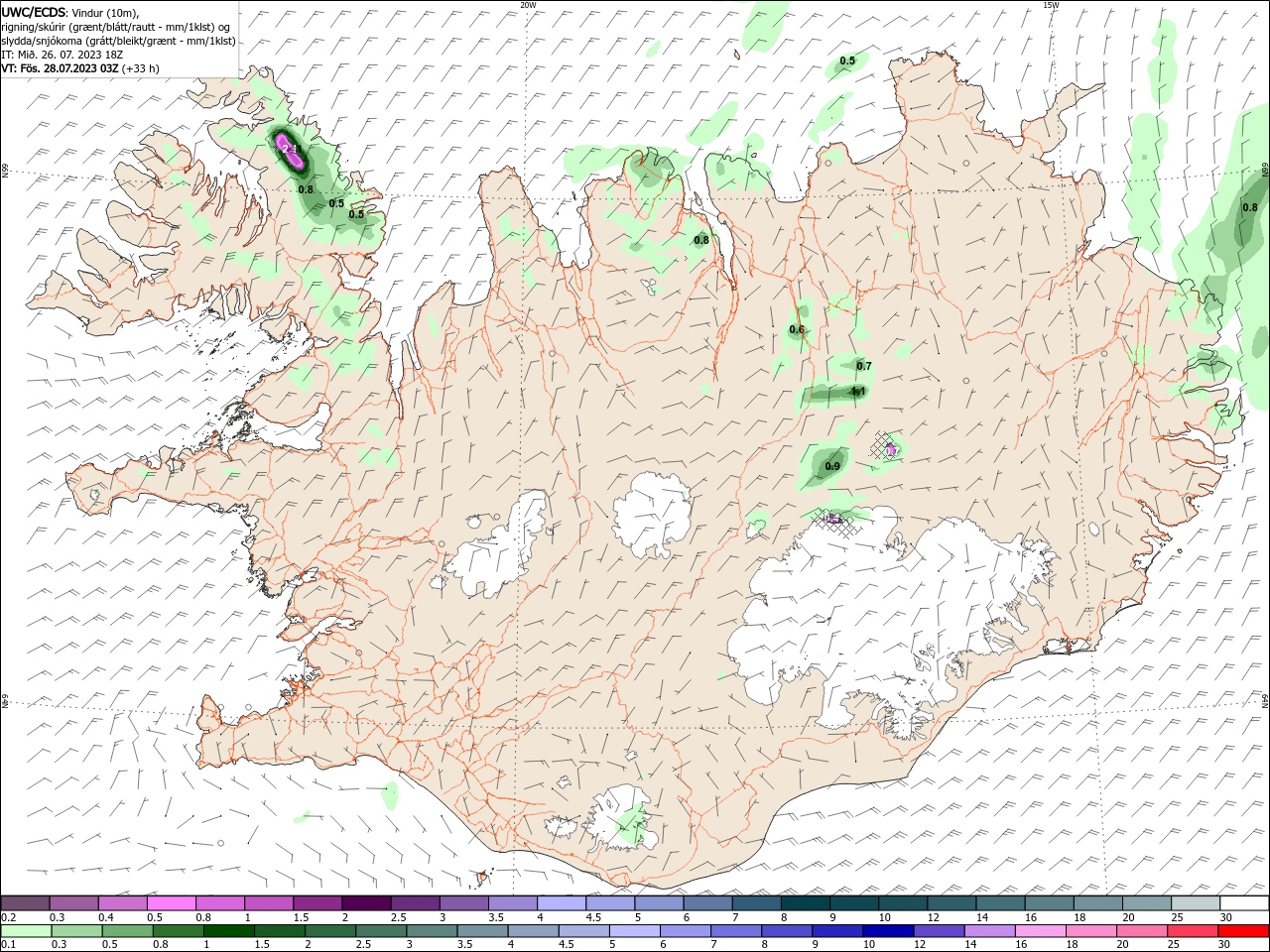Click the 15W longitude label
Viewport: 1270px width, 952px height.
pos(1051,5)
